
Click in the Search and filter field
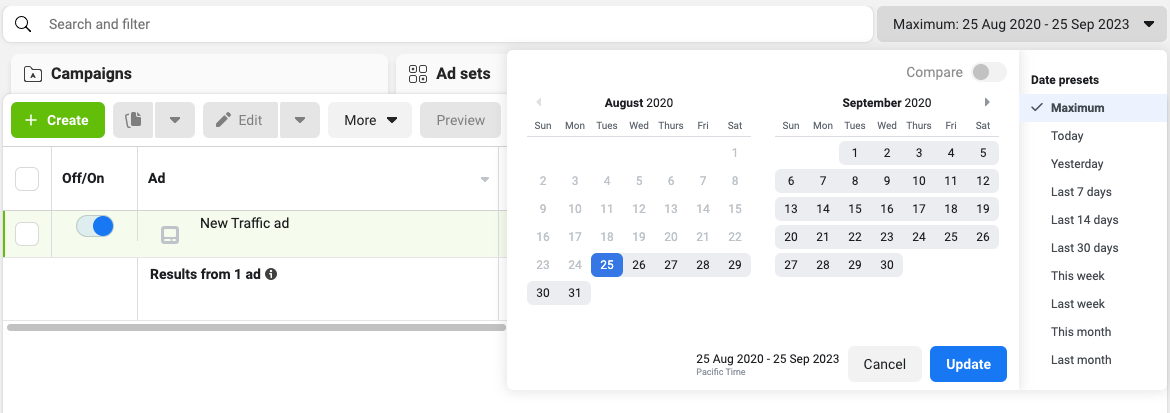[x=450, y=24]
